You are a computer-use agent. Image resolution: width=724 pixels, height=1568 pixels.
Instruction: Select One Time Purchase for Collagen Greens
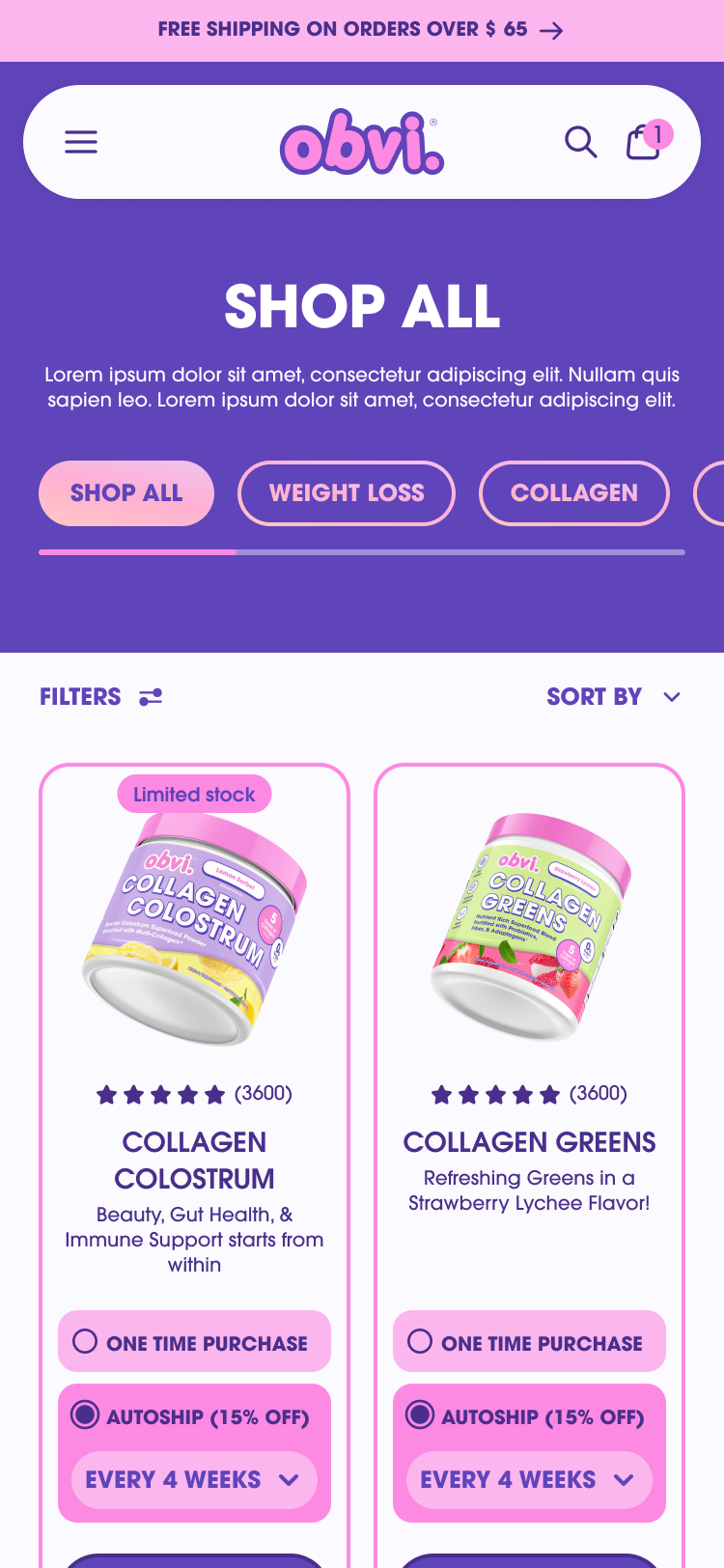click(529, 1341)
